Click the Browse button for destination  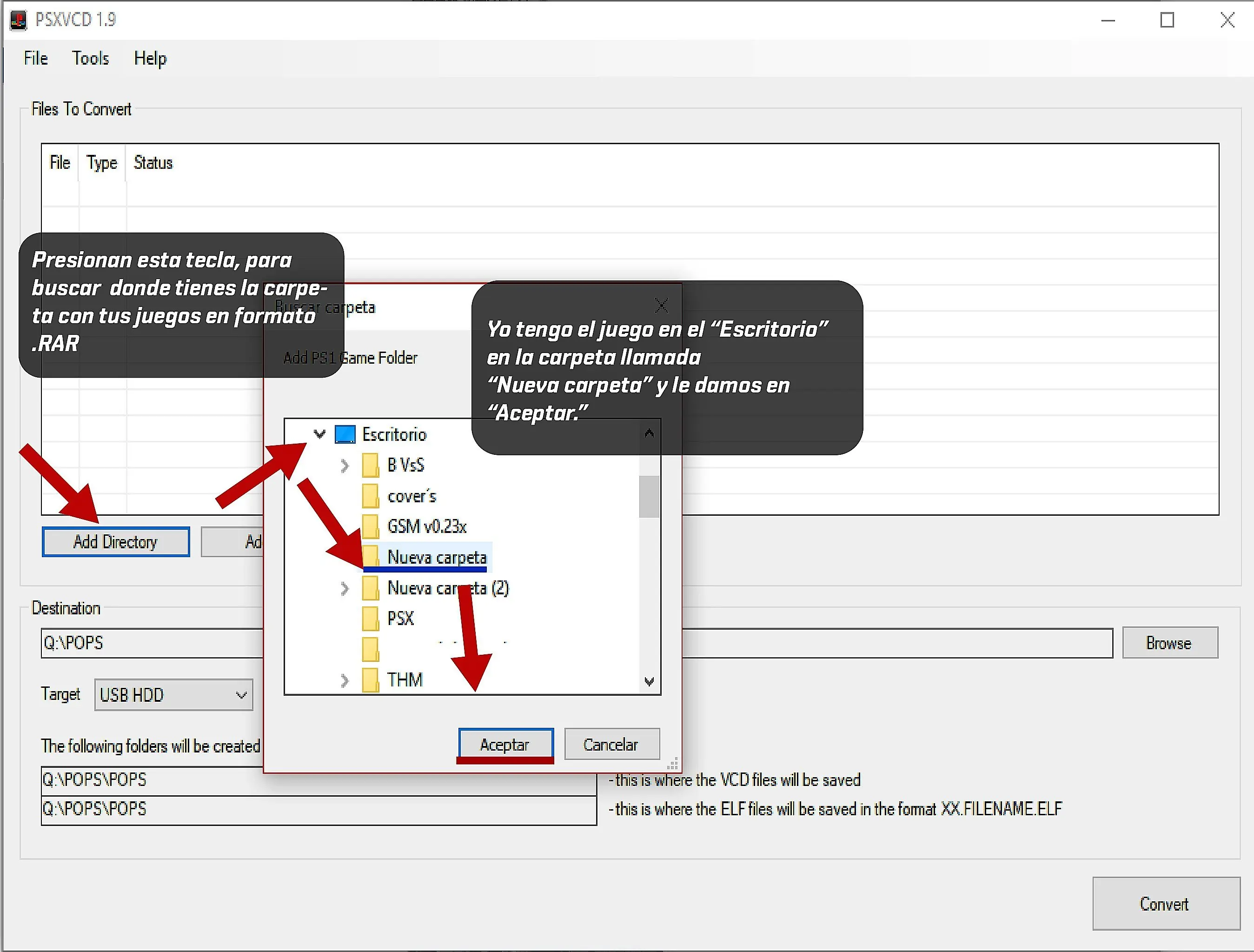click(1169, 643)
